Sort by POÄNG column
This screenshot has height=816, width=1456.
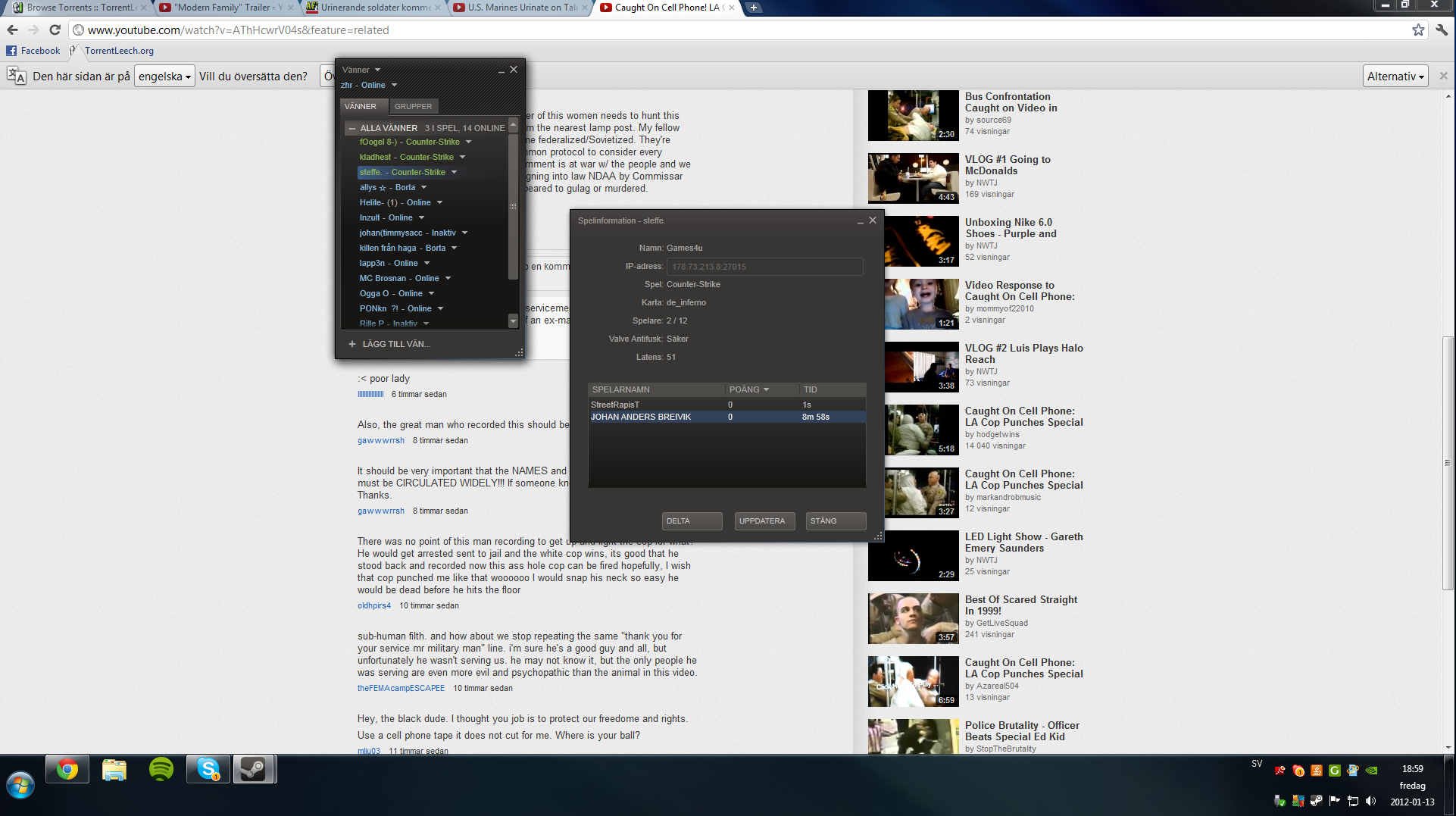[761, 389]
